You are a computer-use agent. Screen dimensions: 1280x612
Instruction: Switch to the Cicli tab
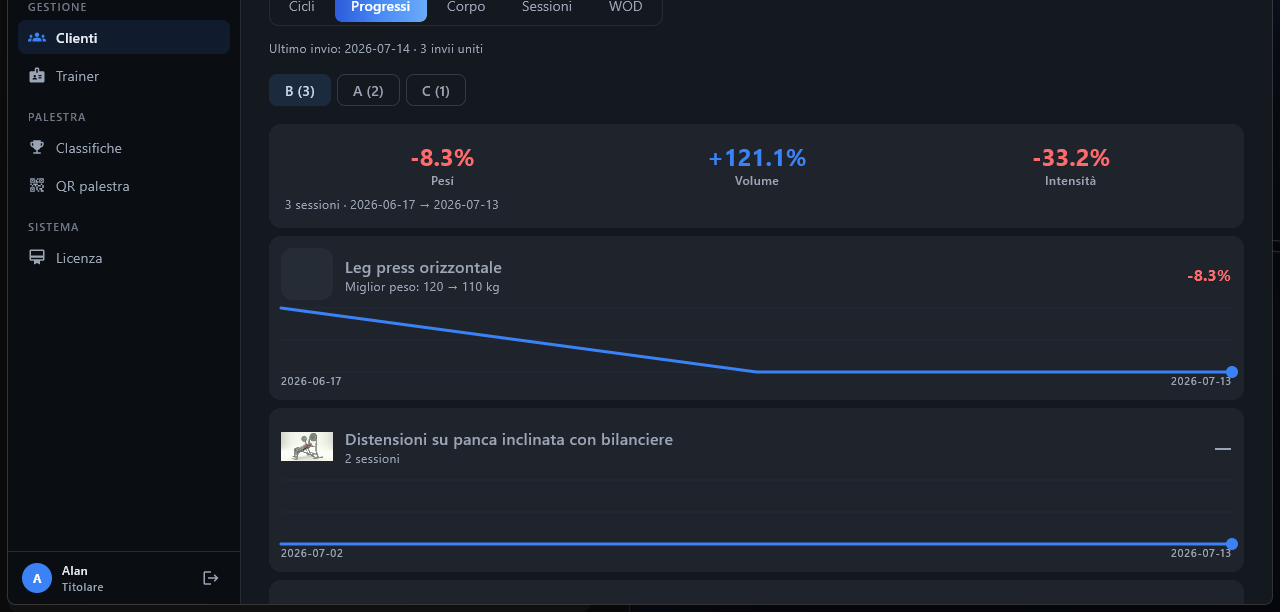click(x=302, y=7)
